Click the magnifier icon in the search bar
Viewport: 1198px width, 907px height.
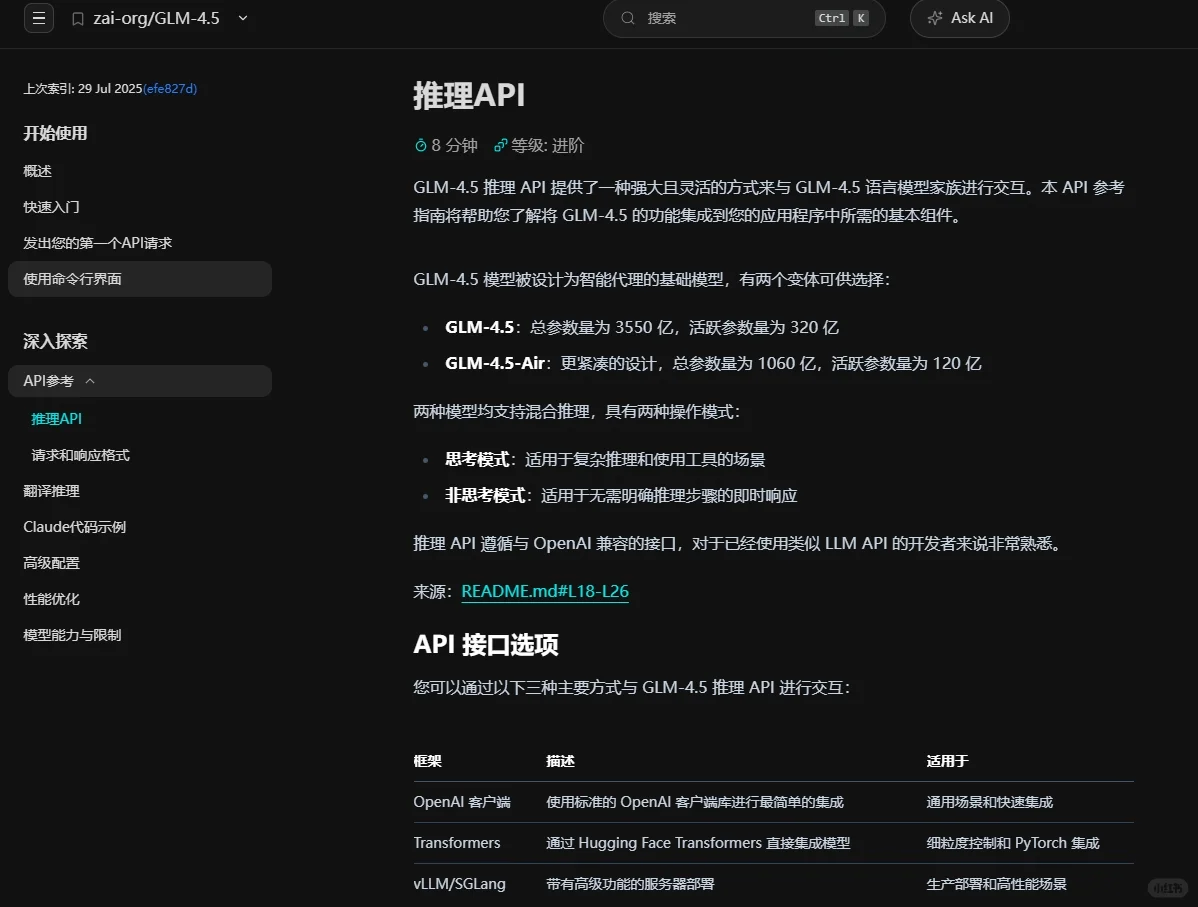pos(626,18)
